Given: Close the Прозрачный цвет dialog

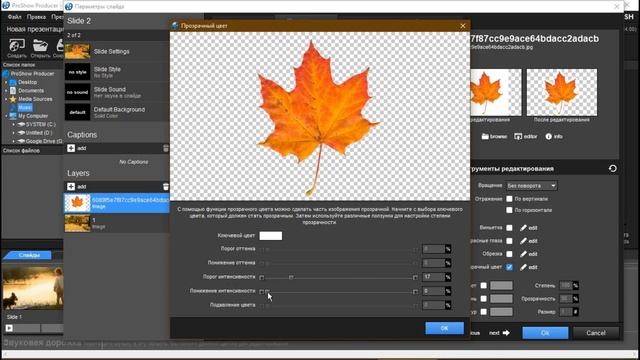Looking at the screenshot, I should click(463, 26).
